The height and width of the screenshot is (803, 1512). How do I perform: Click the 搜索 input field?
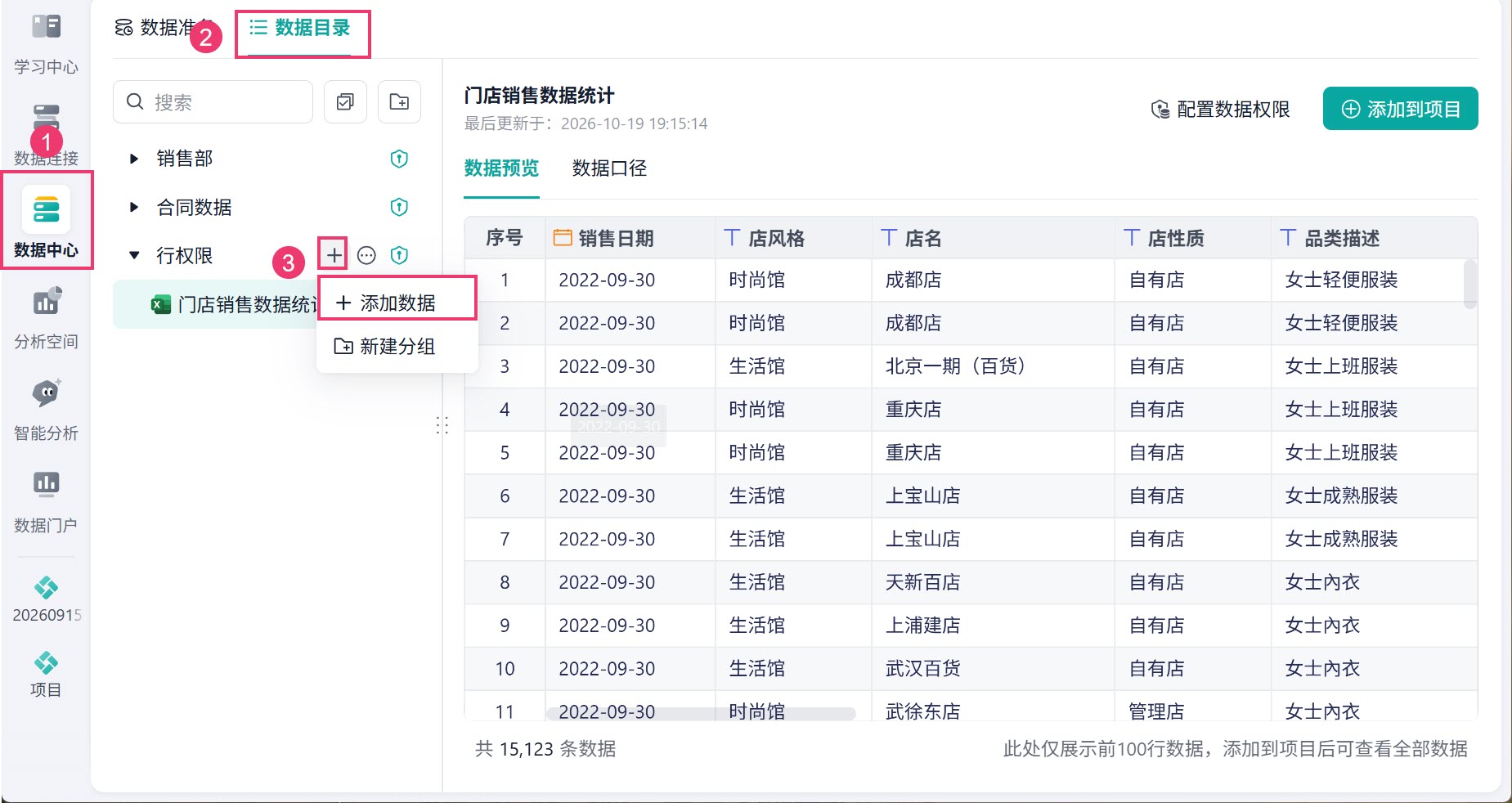[213, 102]
